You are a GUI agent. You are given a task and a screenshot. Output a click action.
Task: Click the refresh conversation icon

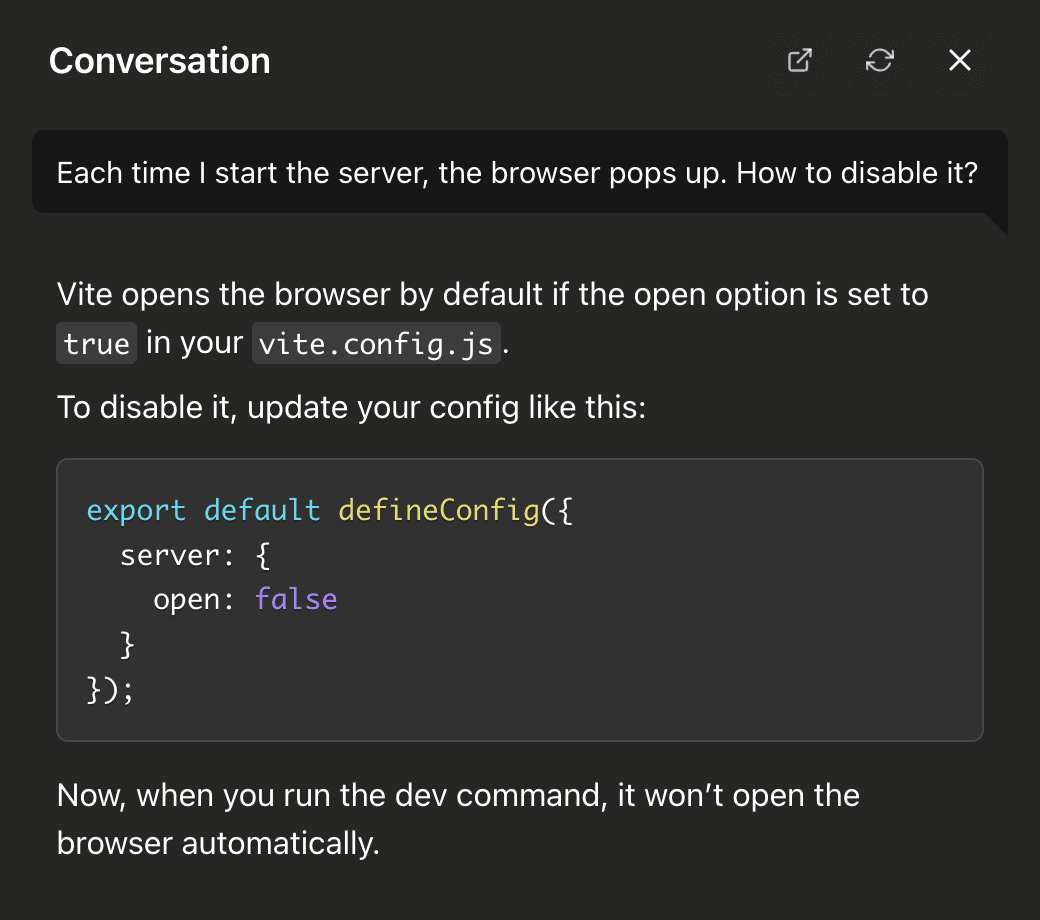point(879,61)
